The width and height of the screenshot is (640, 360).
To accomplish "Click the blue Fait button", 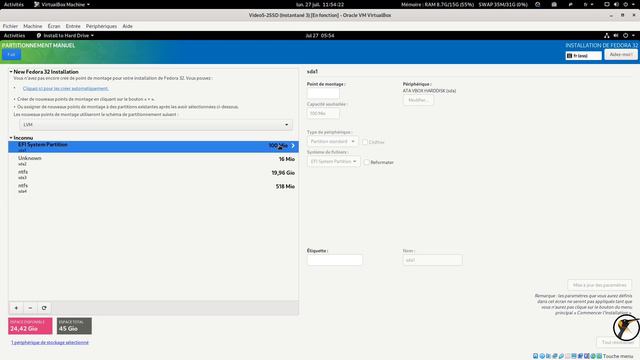I will (11, 55).
